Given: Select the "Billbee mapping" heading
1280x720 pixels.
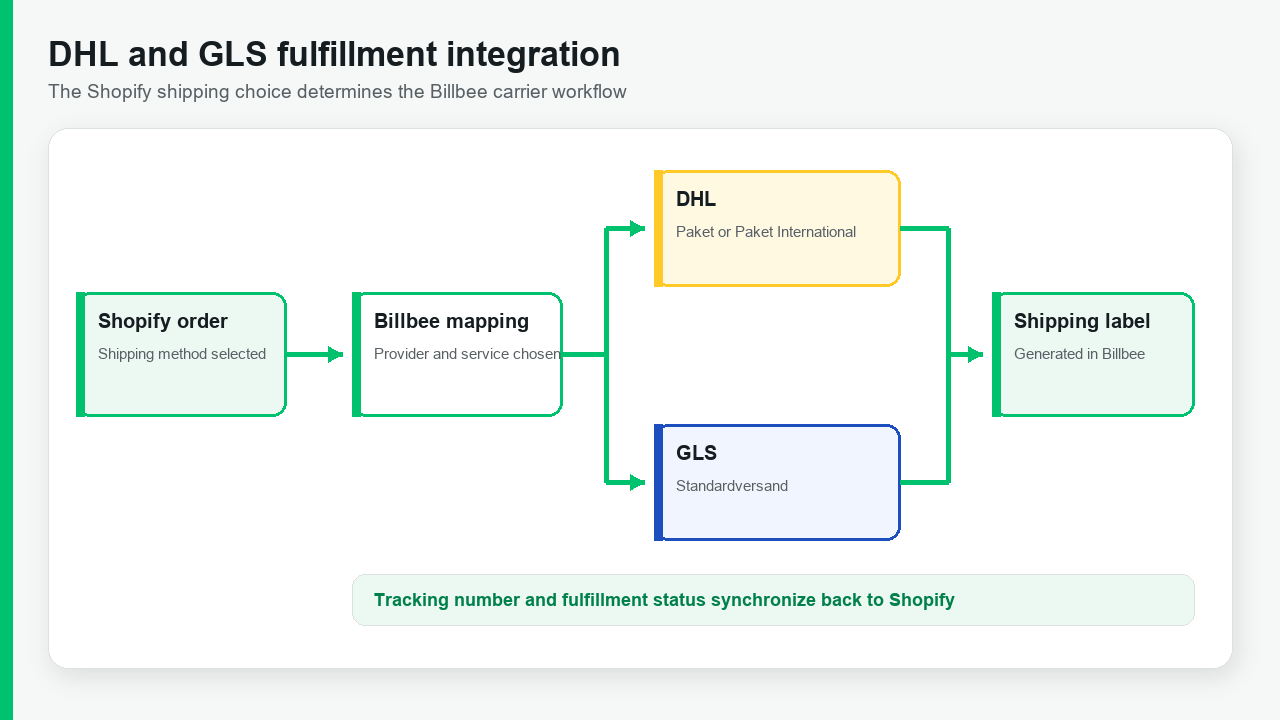Looking at the screenshot, I should point(451,321).
